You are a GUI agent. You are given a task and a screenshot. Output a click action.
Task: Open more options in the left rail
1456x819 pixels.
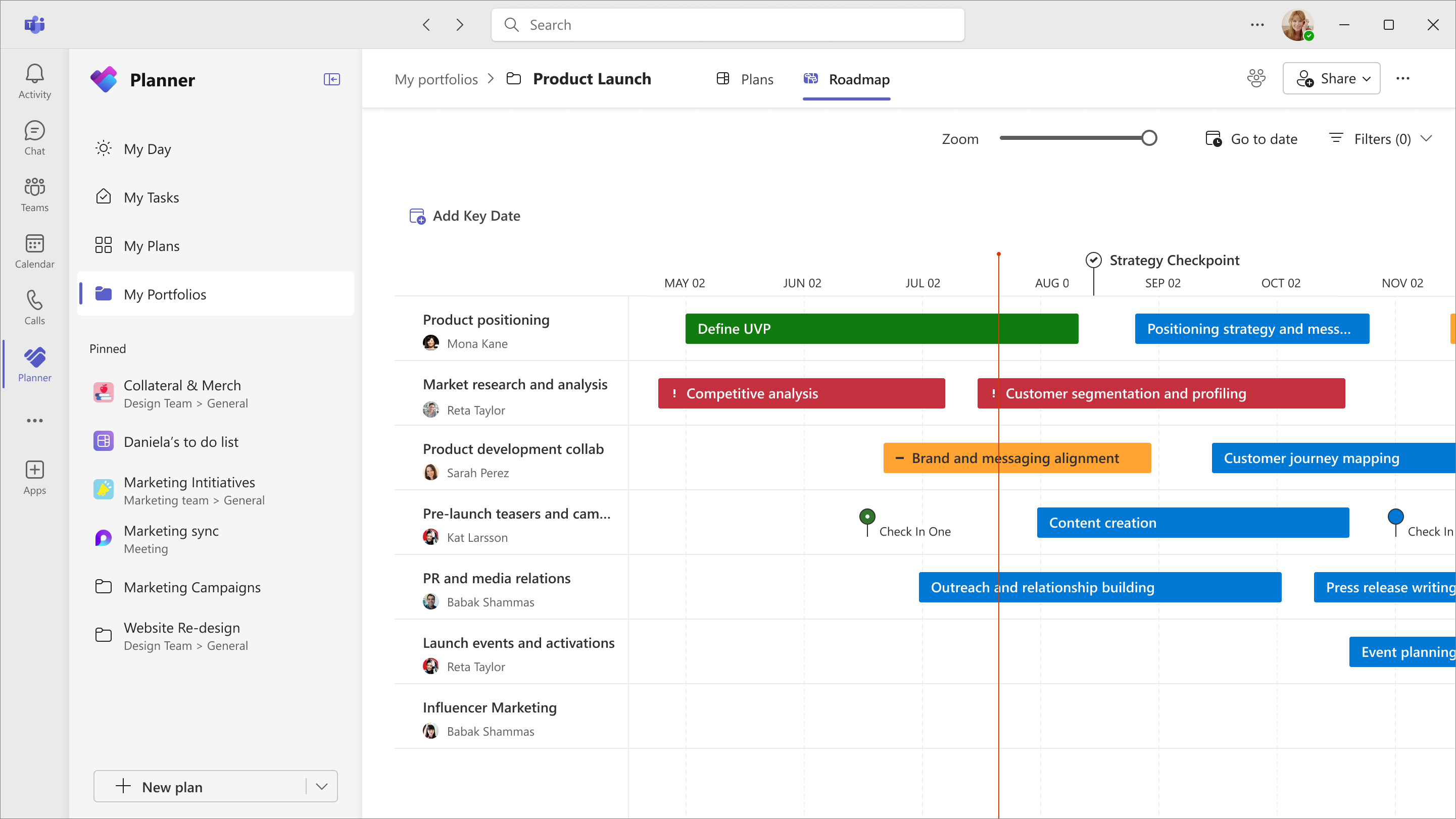[34, 420]
